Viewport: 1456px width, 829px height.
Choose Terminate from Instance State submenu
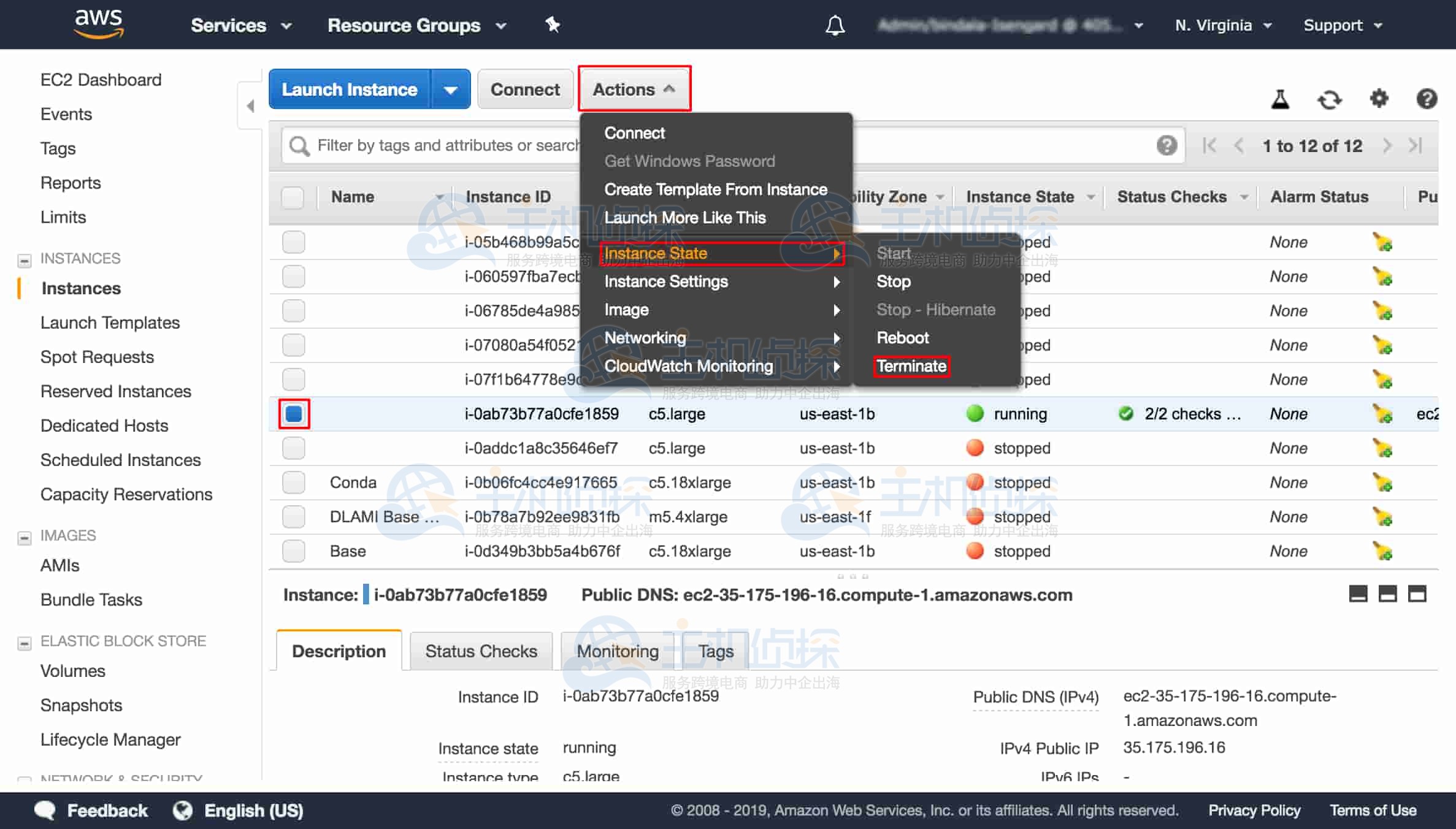[x=911, y=366]
